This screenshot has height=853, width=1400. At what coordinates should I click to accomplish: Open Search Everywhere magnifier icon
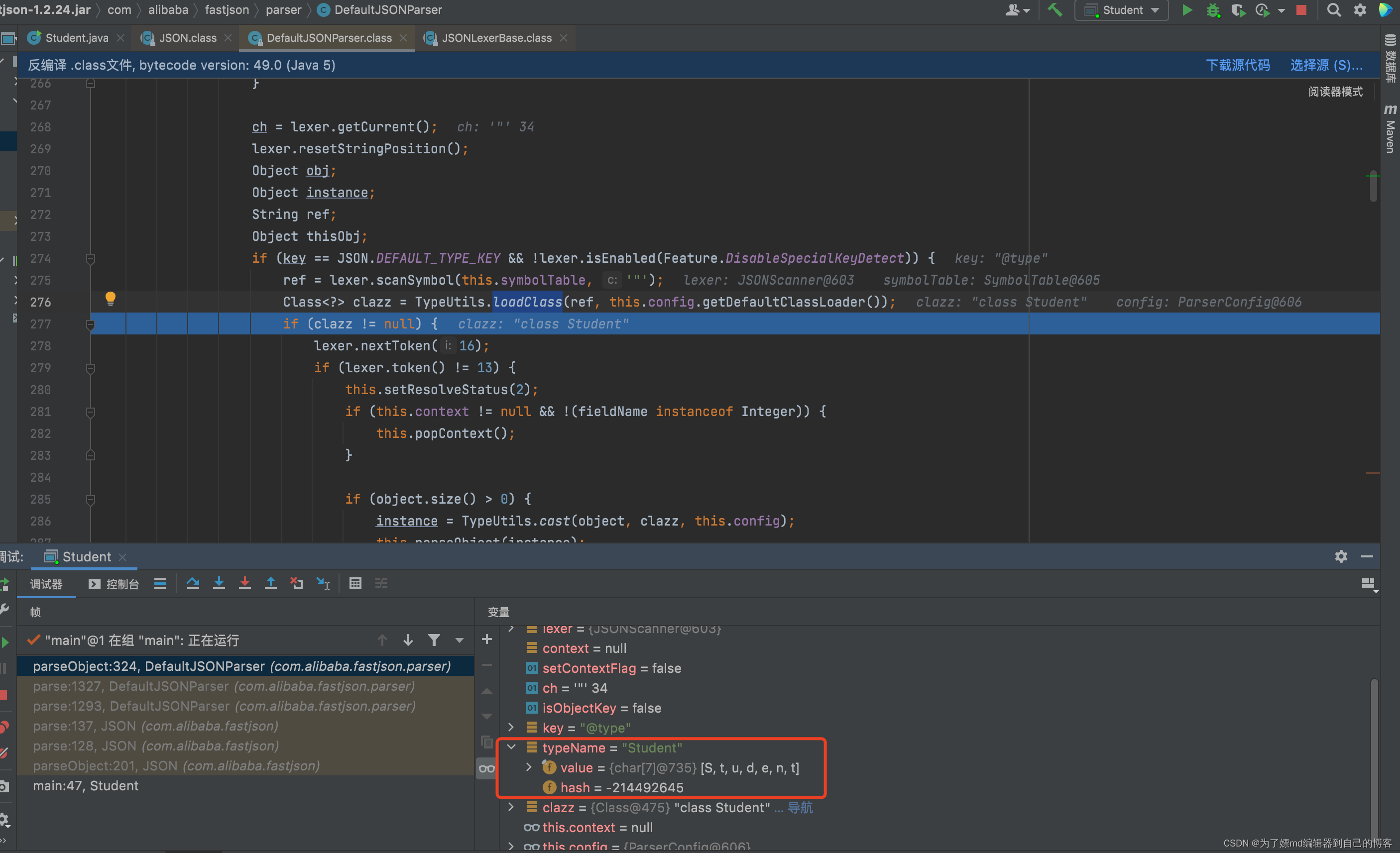[1334, 10]
